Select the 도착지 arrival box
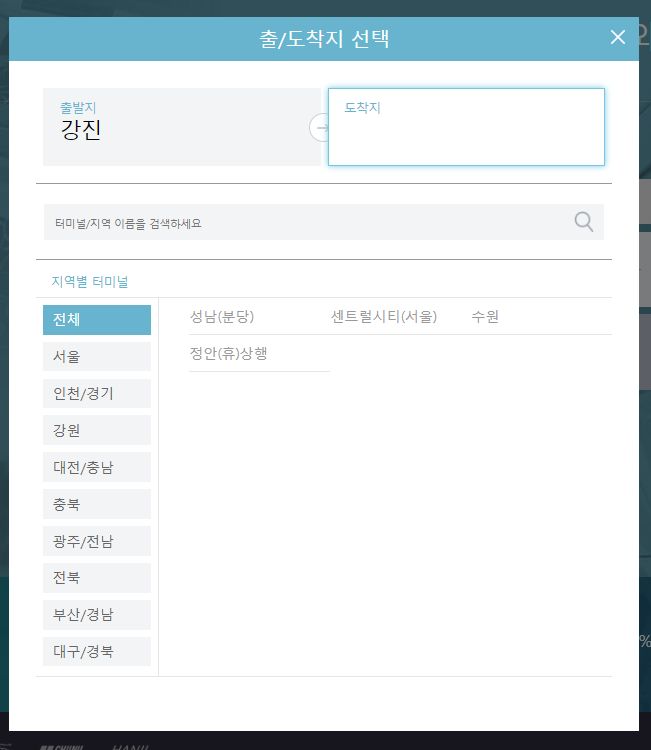The width and height of the screenshot is (651, 750). coord(466,127)
